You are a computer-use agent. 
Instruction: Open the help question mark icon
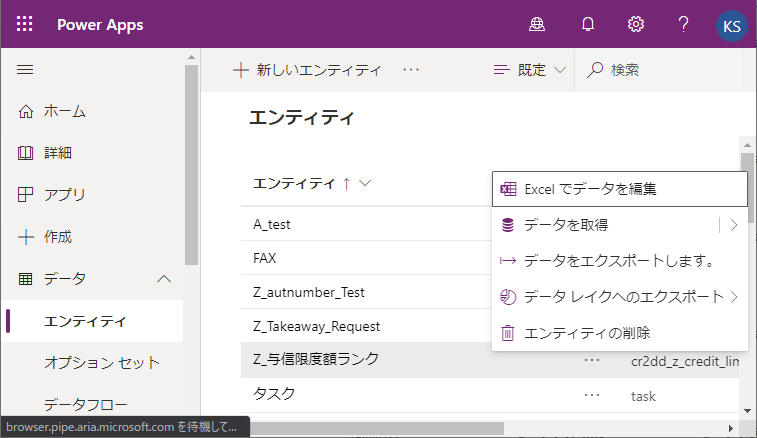pyautogui.click(x=683, y=24)
